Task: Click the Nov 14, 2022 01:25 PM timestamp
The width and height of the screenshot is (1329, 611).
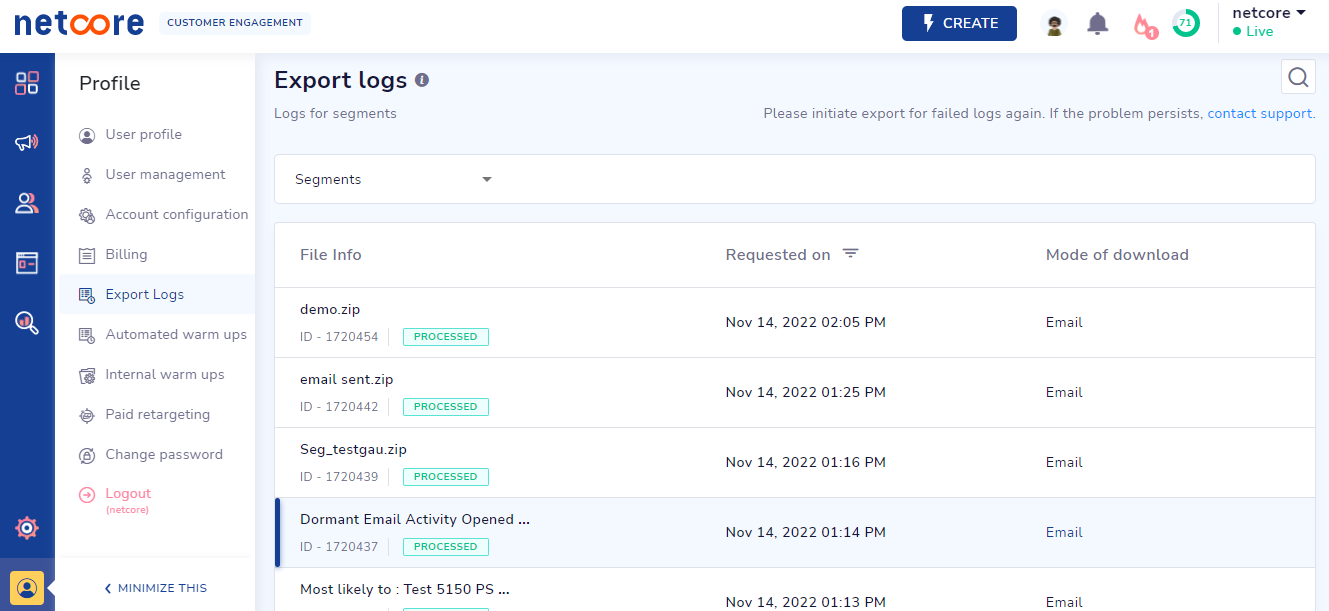Action: 806,392
